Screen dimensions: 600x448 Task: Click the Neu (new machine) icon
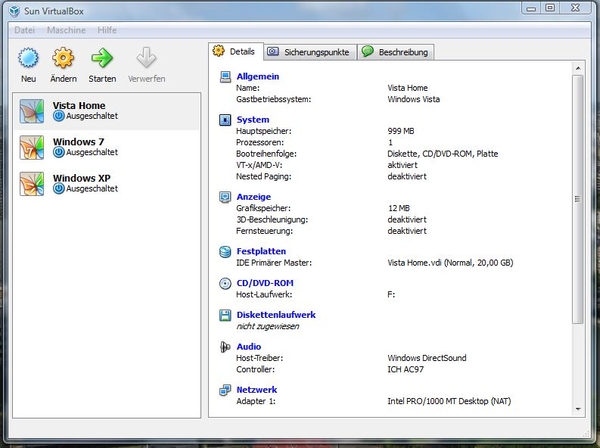point(28,58)
